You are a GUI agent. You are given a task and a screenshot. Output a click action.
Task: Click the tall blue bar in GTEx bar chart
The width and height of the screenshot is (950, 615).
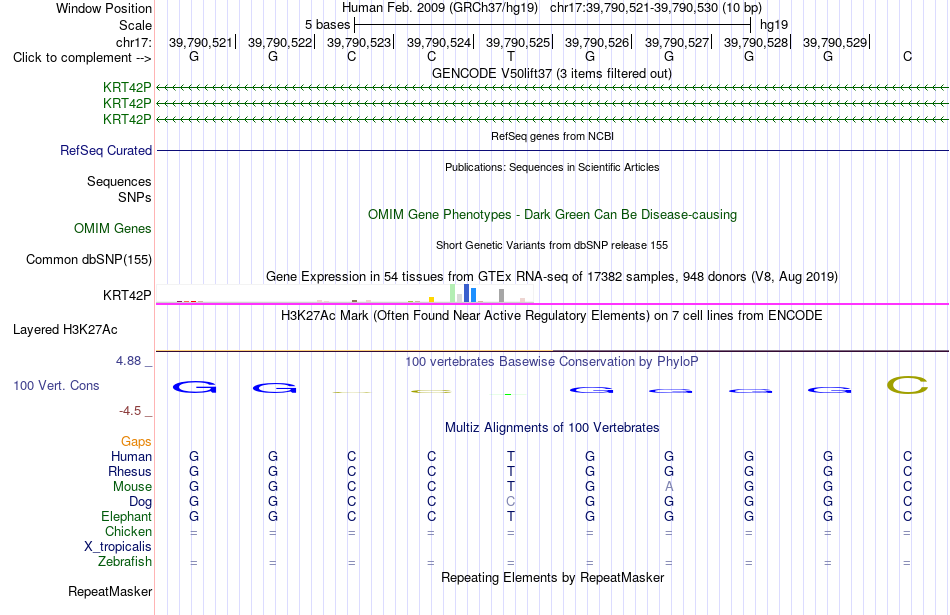pyautogui.click(x=467, y=293)
